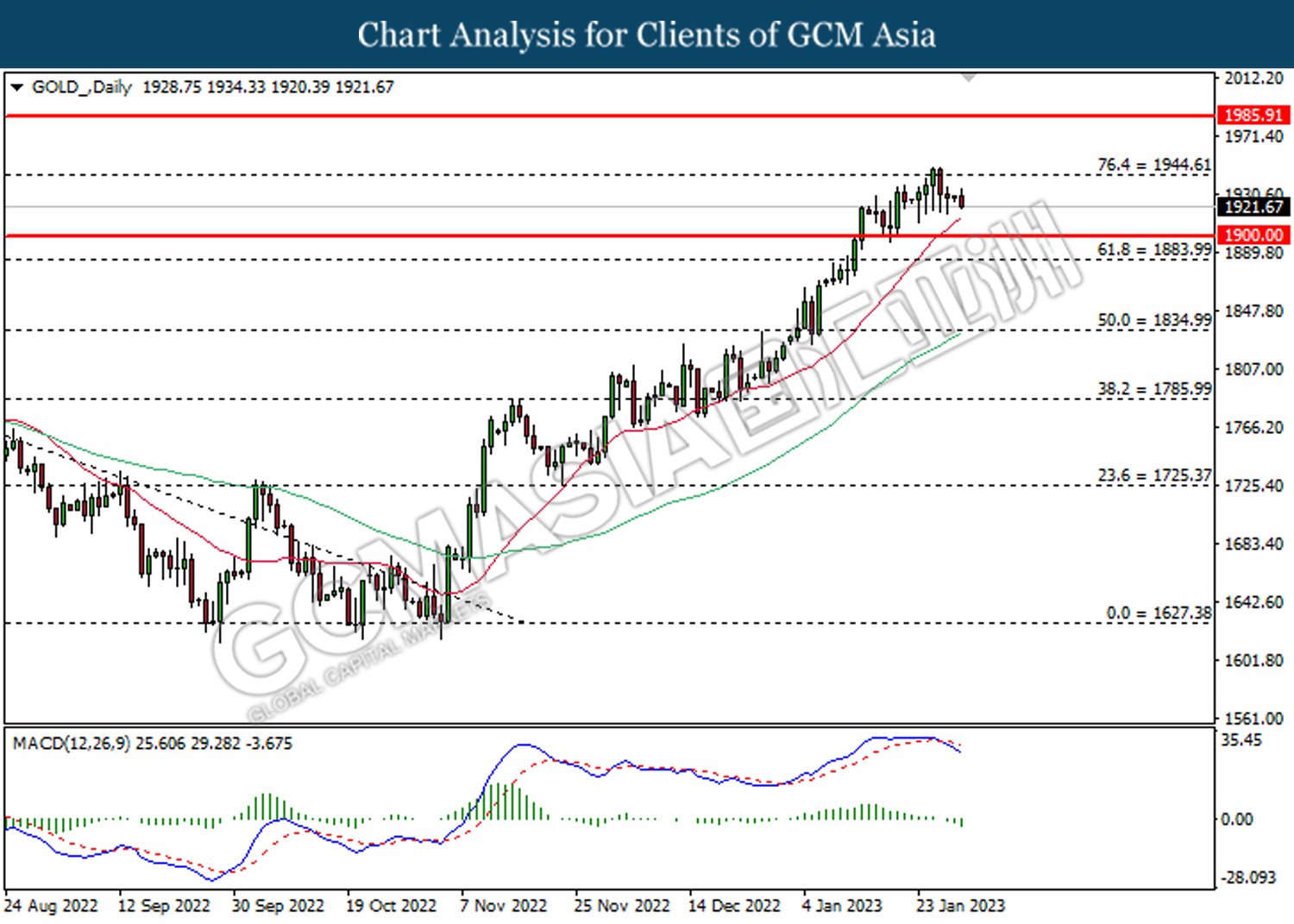Image resolution: width=1294 pixels, height=924 pixels.
Task: Click the Fibonacci label 61.8 = 1883.99
Action: (x=1154, y=249)
